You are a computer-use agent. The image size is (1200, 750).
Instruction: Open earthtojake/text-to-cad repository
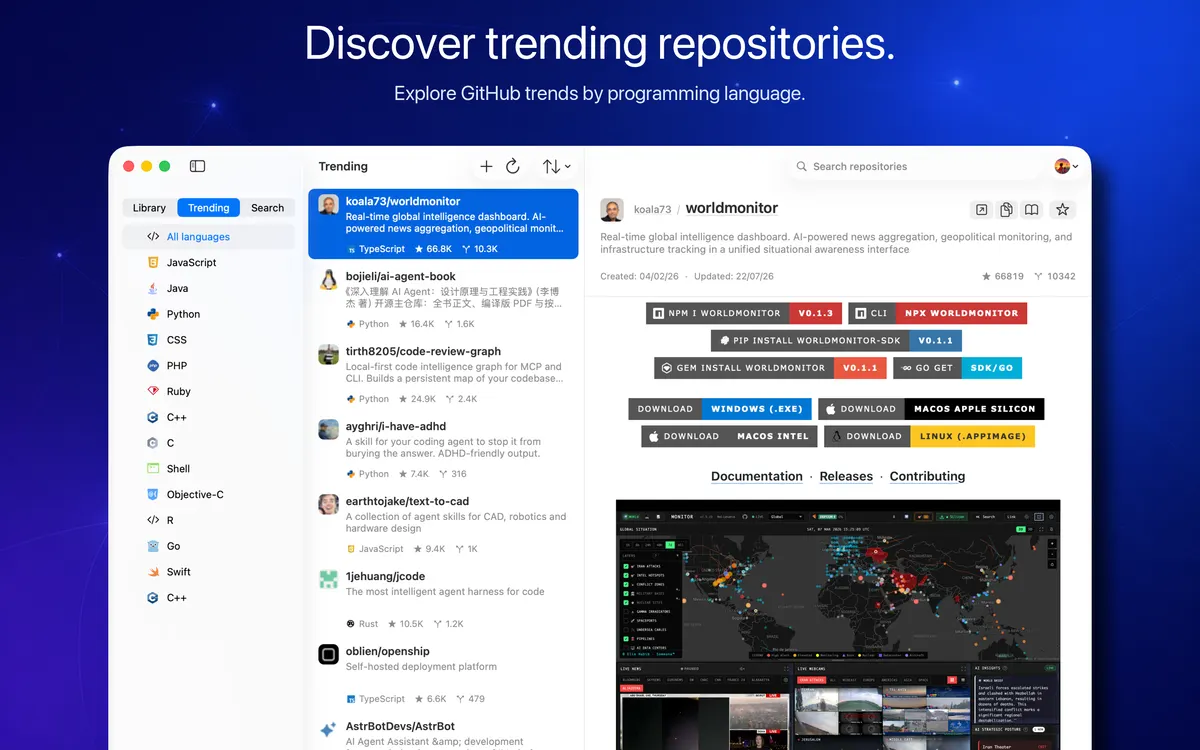[443, 524]
